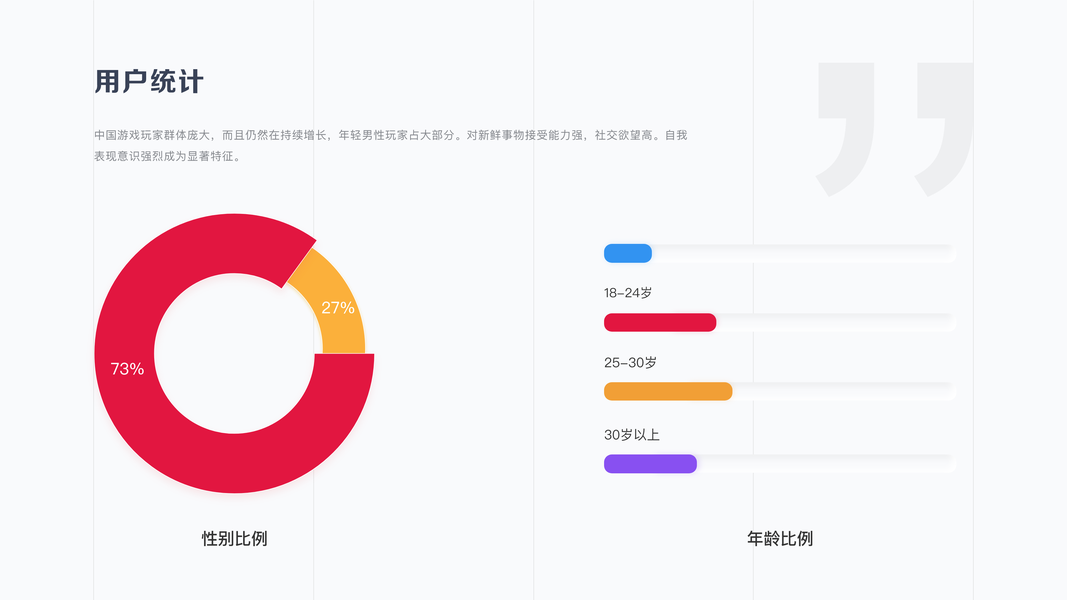1067x600 pixels.
Task: Click the 年龄比例 chart caption
Action: coord(780,539)
